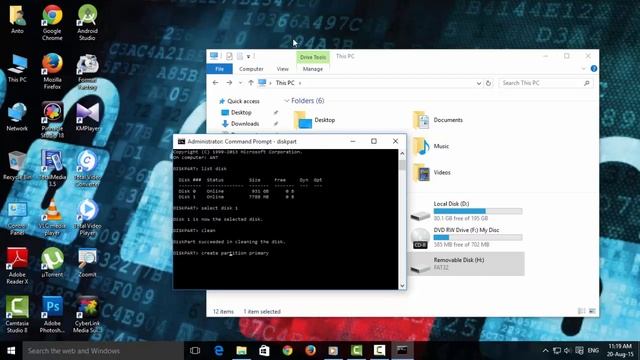Click Search the web and Windows box
Image resolution: width=640 pixels, height=360 pixels.
point(103,351)
